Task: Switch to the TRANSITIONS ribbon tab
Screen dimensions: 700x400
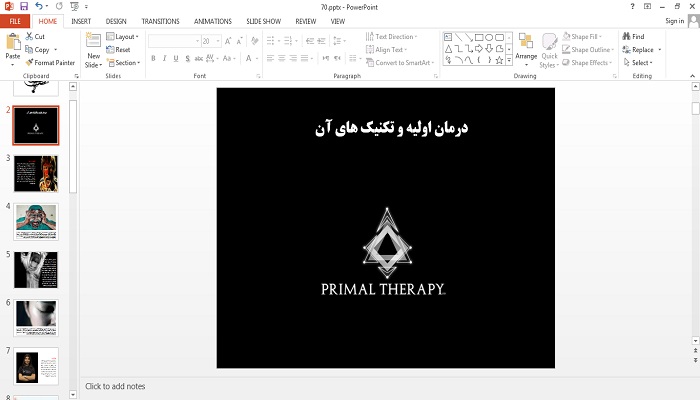Action: [160, 20]
